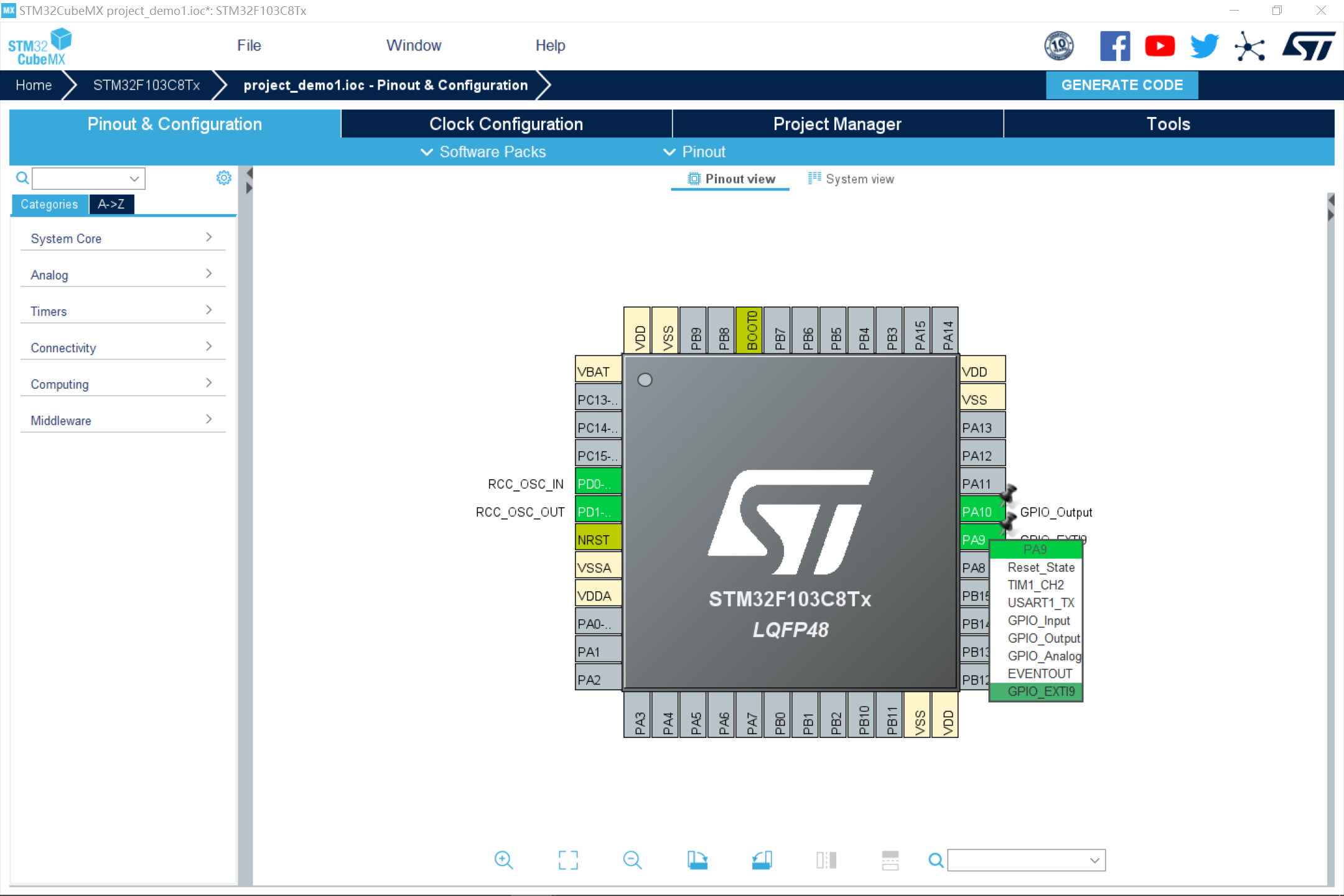Viewport: 1344px width, 896px height.
Task: Switch to System view
Action: [x=851, y=179]
